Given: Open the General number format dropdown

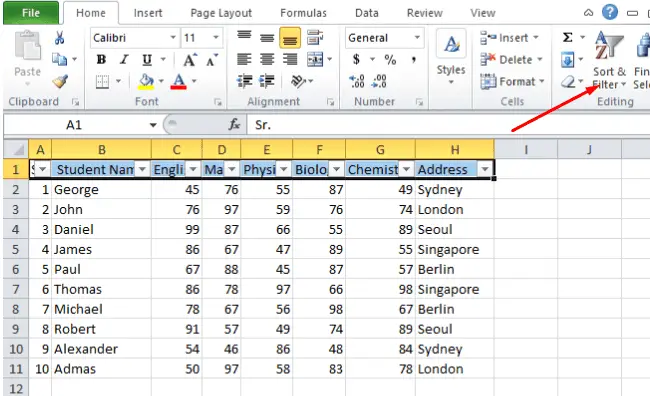Looking at the screenshot, I should [417, 38].
